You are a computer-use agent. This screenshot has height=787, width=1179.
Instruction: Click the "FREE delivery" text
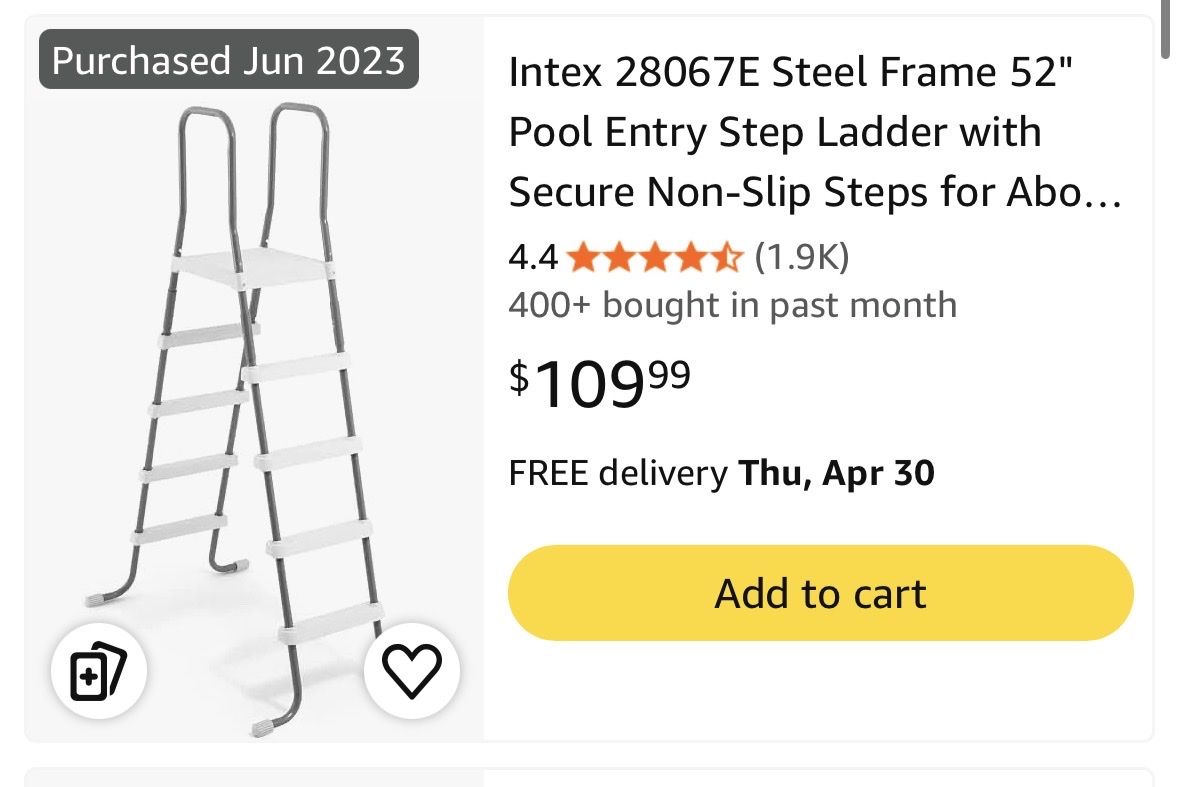618,473
